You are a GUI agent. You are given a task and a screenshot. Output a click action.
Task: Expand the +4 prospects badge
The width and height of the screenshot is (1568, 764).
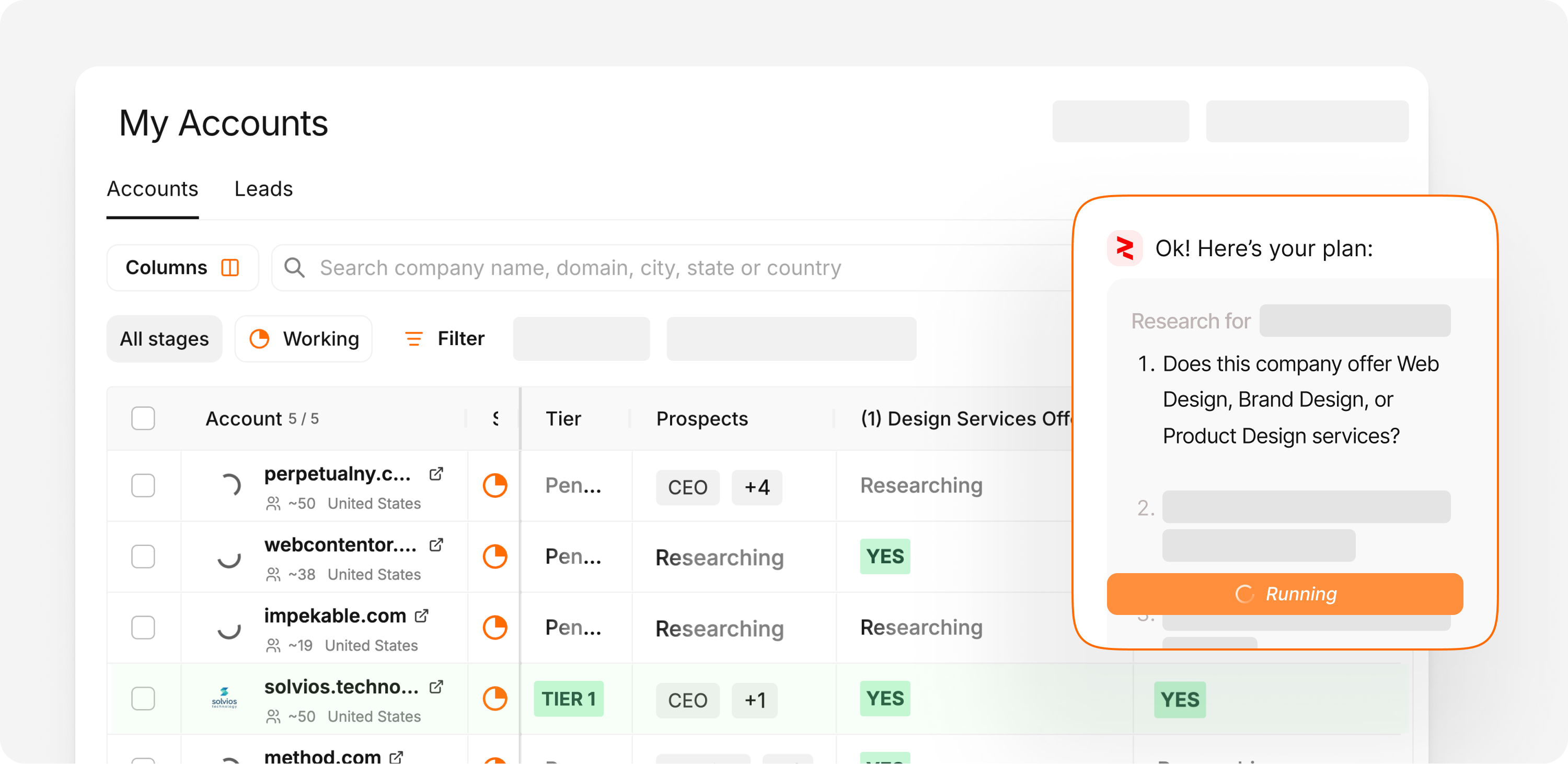coord(757,487)
